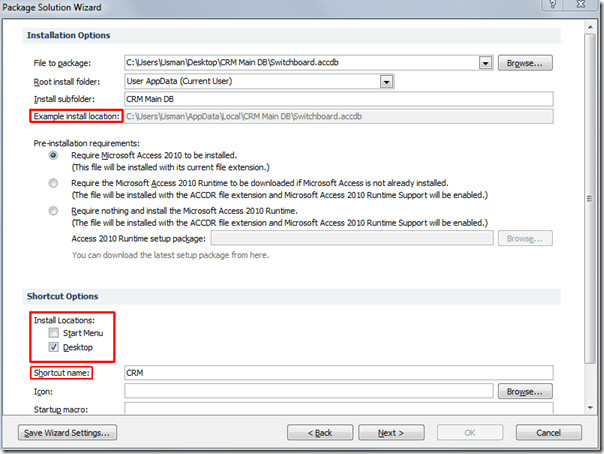Browse for the file to package
The image size is (604, 454).
[525, 63]
